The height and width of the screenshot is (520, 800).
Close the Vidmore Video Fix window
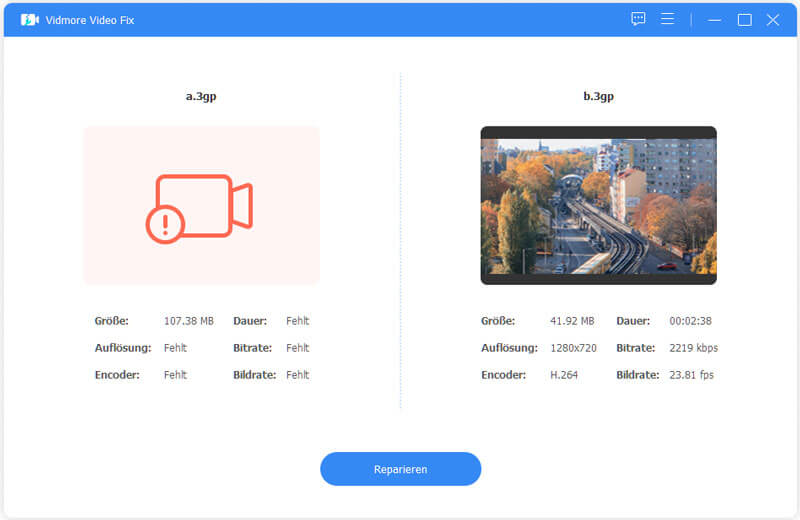(x=773, y=20)
